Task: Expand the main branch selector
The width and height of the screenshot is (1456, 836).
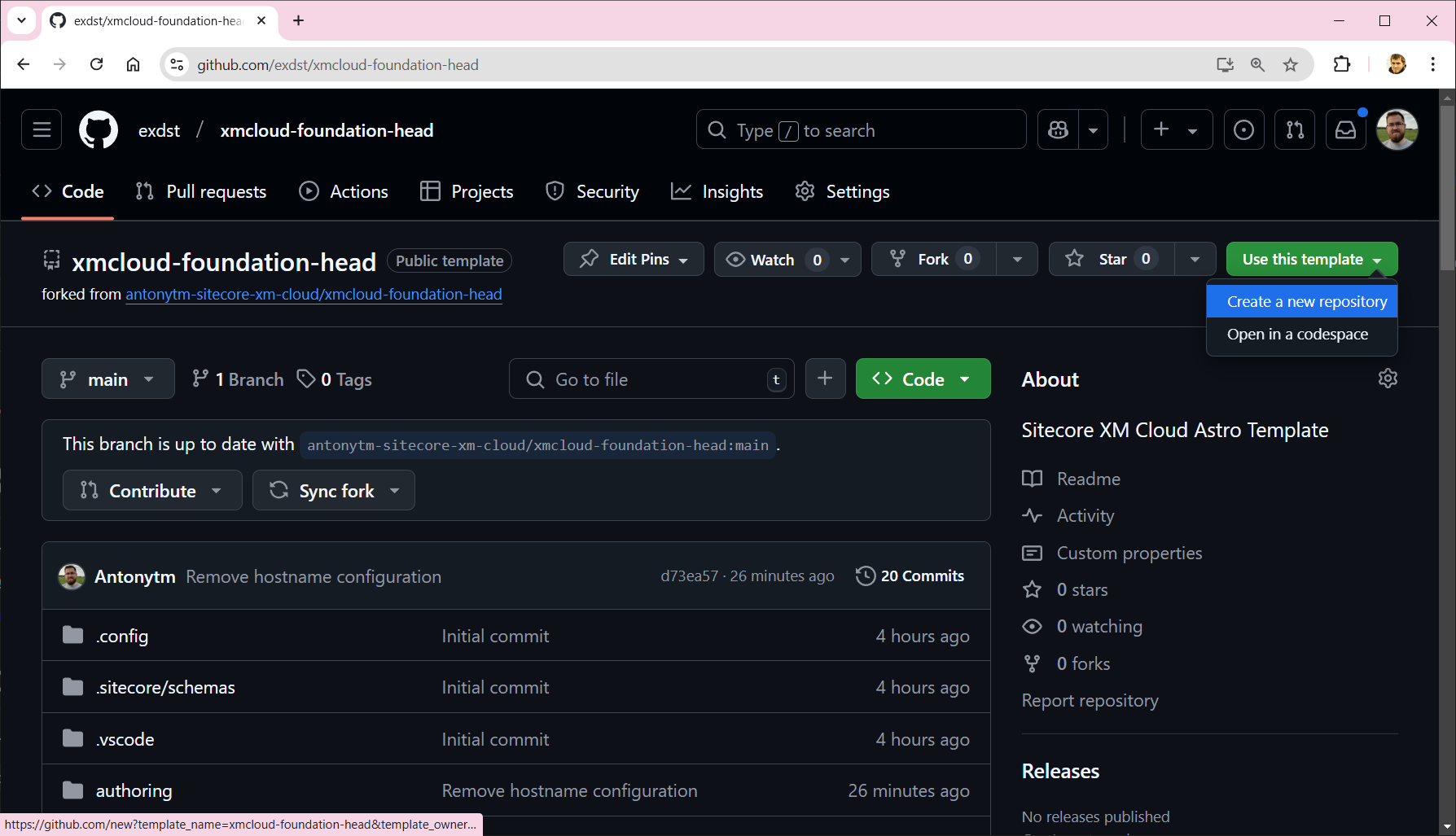Action: click(107, 379)
